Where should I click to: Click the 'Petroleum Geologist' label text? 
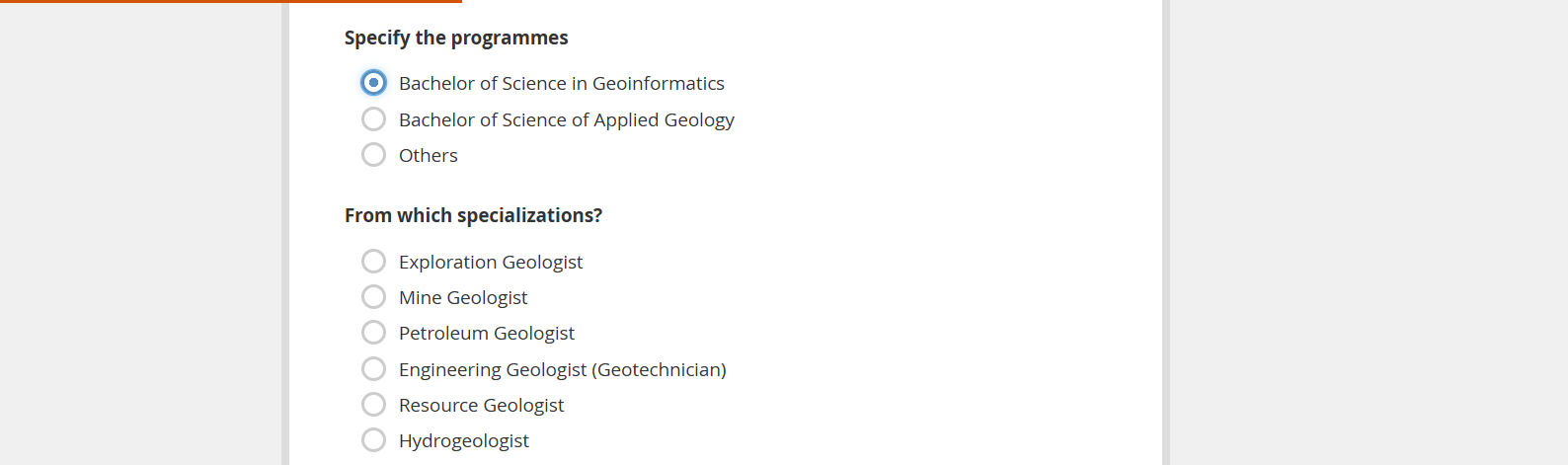(486, 334)
